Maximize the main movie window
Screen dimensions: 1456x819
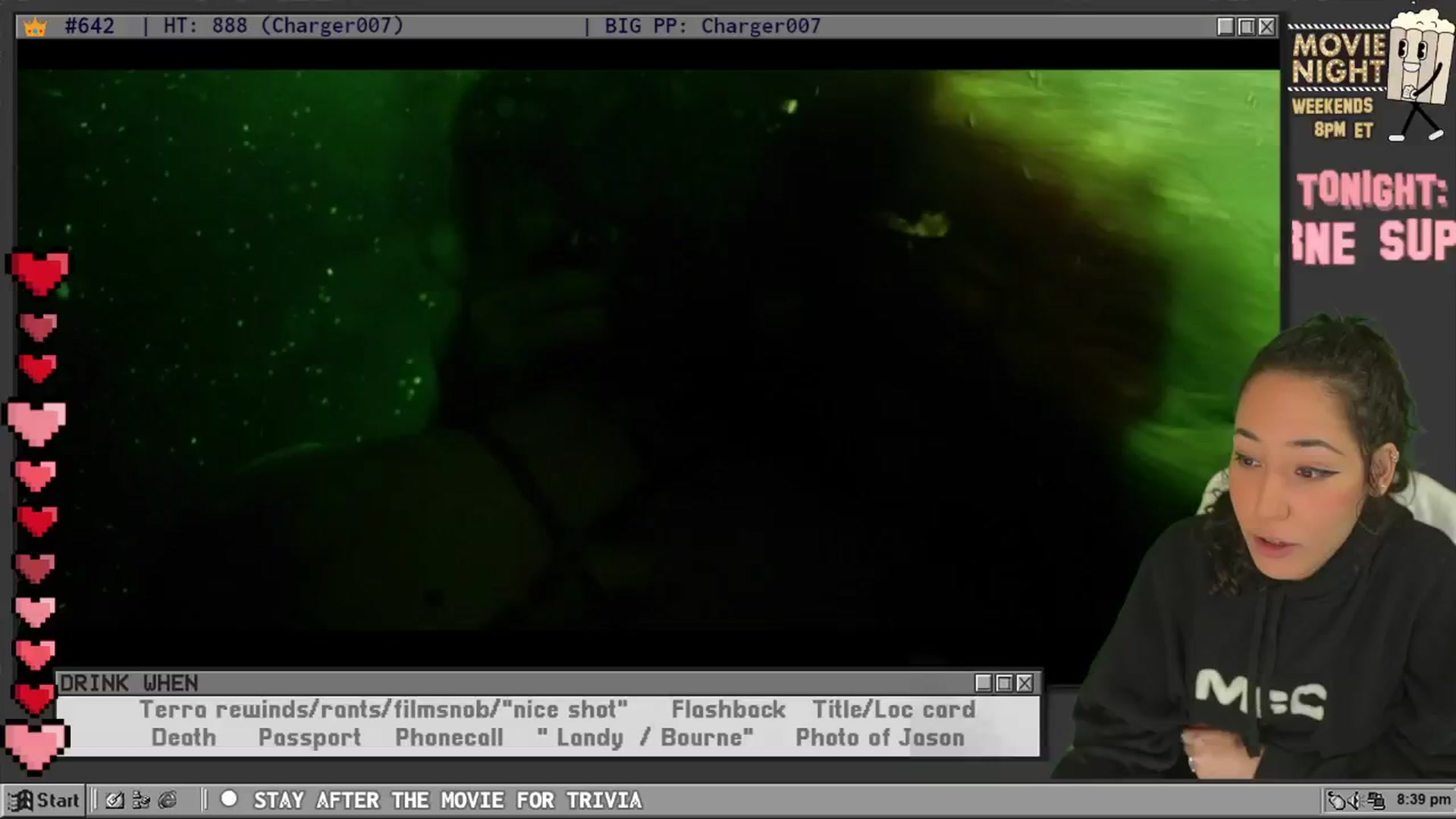coord(1246,27)
